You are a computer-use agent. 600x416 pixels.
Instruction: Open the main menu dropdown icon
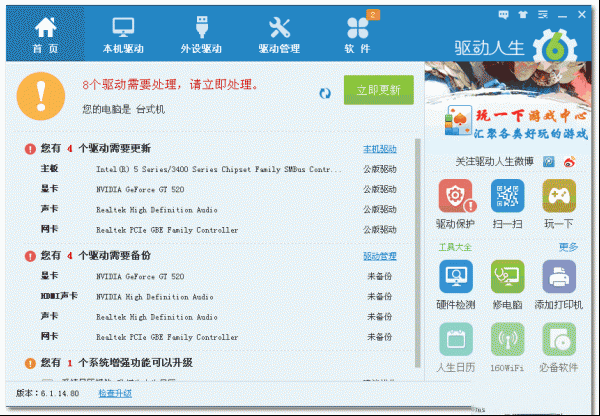click(543, 15)
